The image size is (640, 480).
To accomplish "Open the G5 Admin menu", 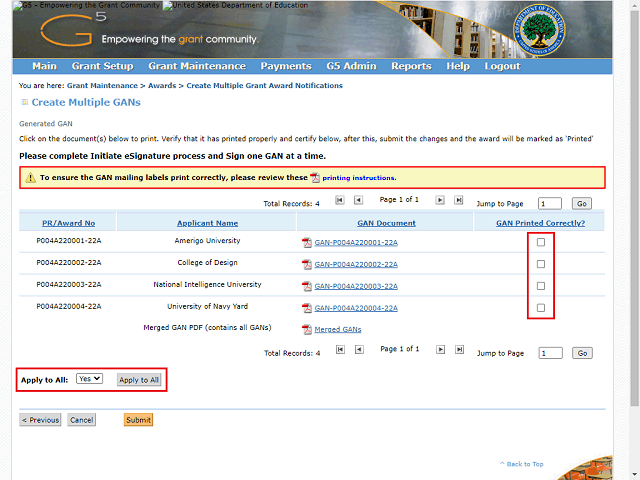I will [351, 66].
